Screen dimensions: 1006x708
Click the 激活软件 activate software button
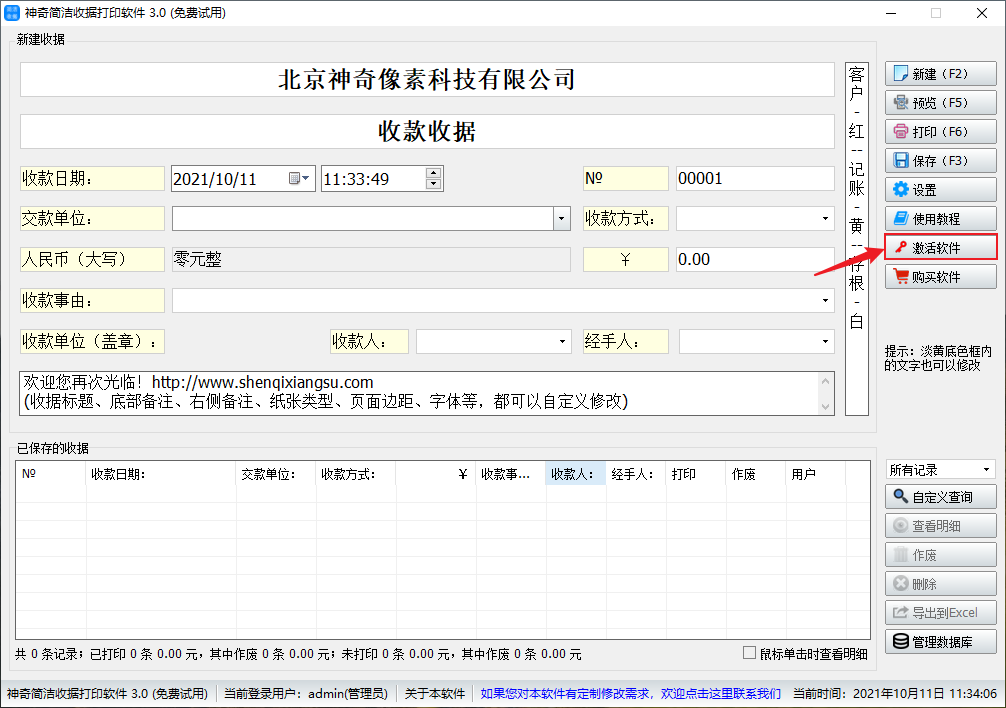(x=941, y=248)
